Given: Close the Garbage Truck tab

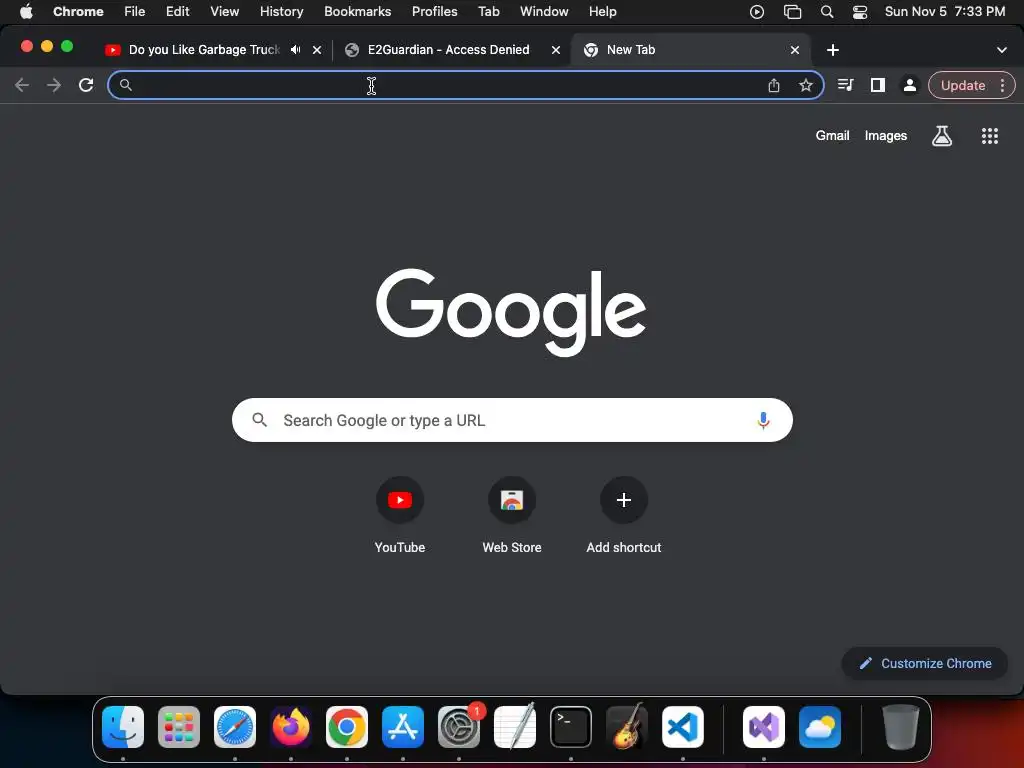Looking at the screenshot, I should click(317, 50).
